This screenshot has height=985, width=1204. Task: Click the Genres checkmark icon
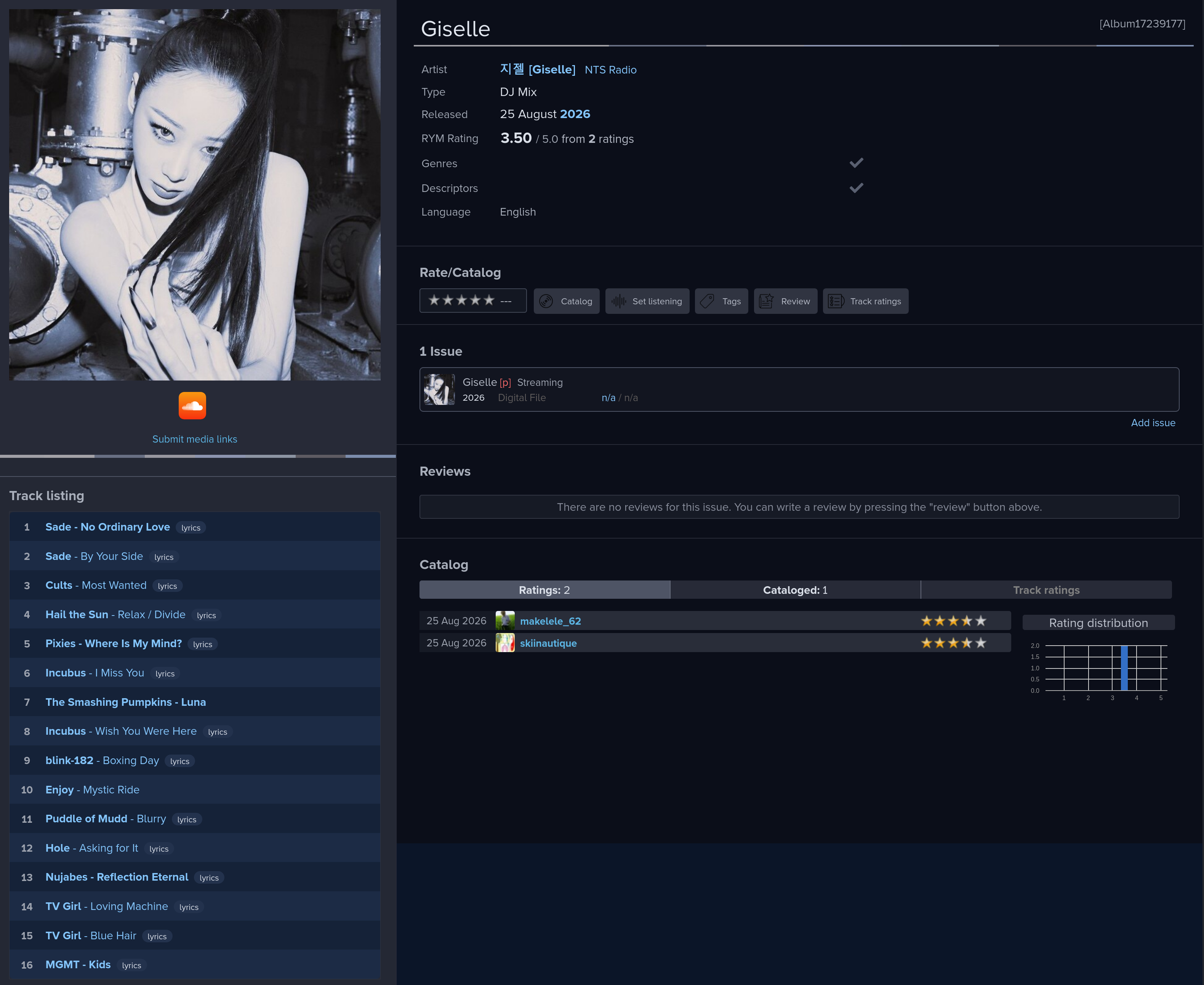coord(856,163)
